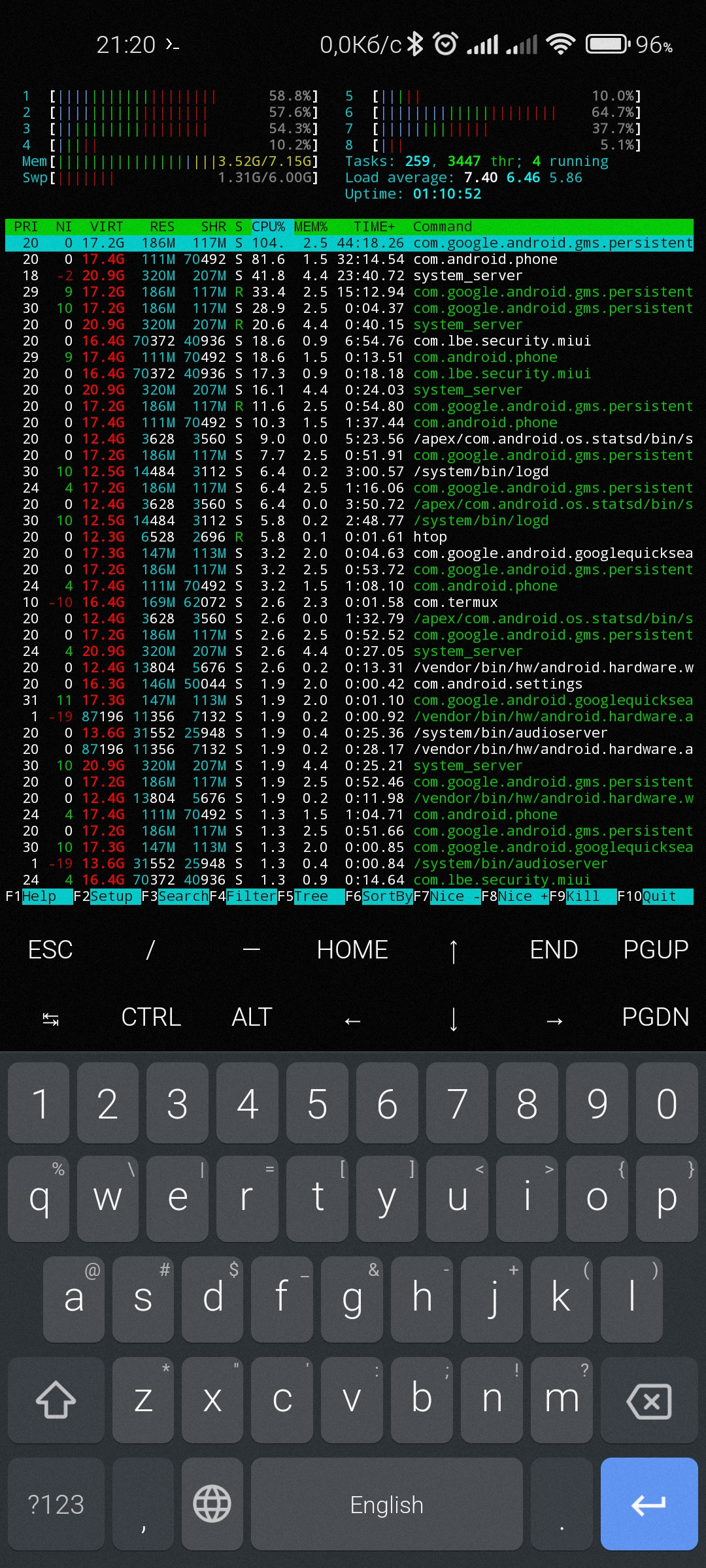Tap the English spacebar

(x=387, y=1503)
